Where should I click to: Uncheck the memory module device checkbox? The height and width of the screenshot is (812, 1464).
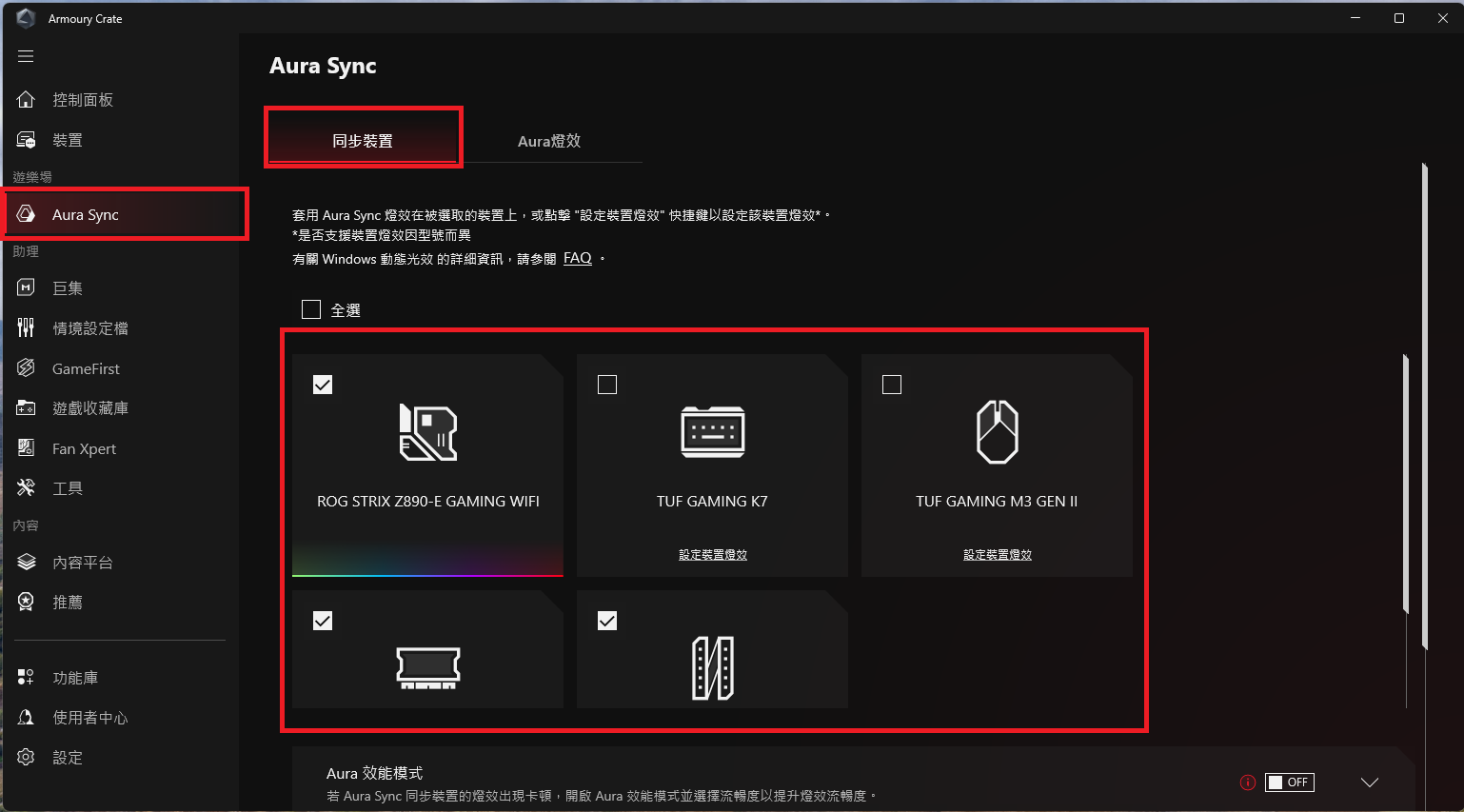[323, 621]
